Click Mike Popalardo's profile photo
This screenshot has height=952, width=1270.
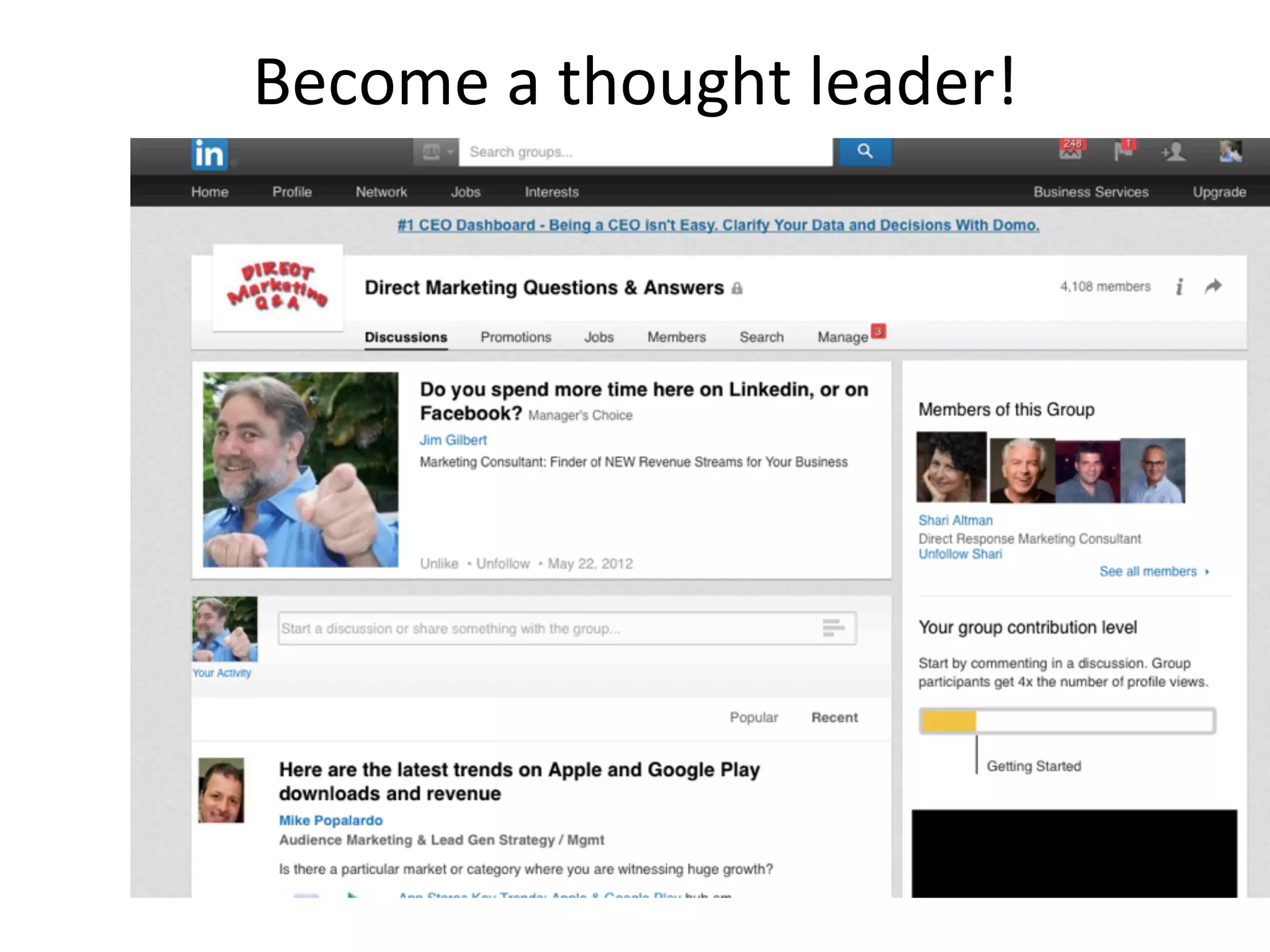coord(221,790)
